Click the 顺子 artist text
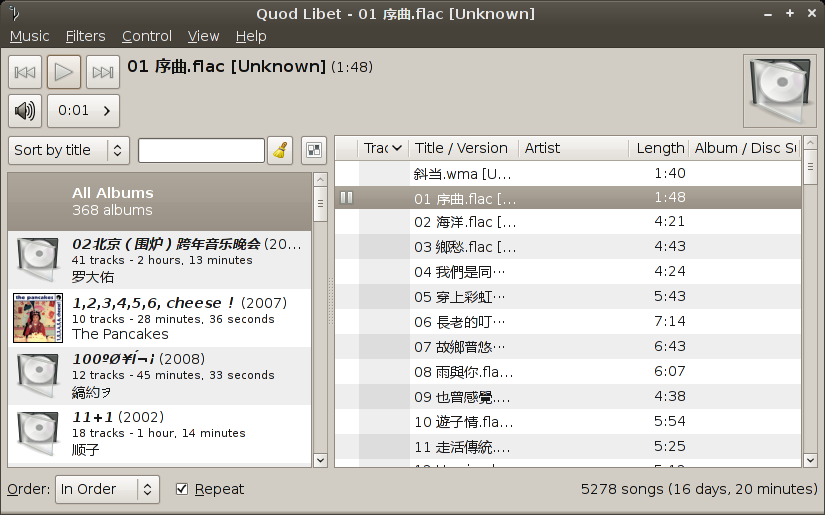825x515 pixels. tap(85, 450)
